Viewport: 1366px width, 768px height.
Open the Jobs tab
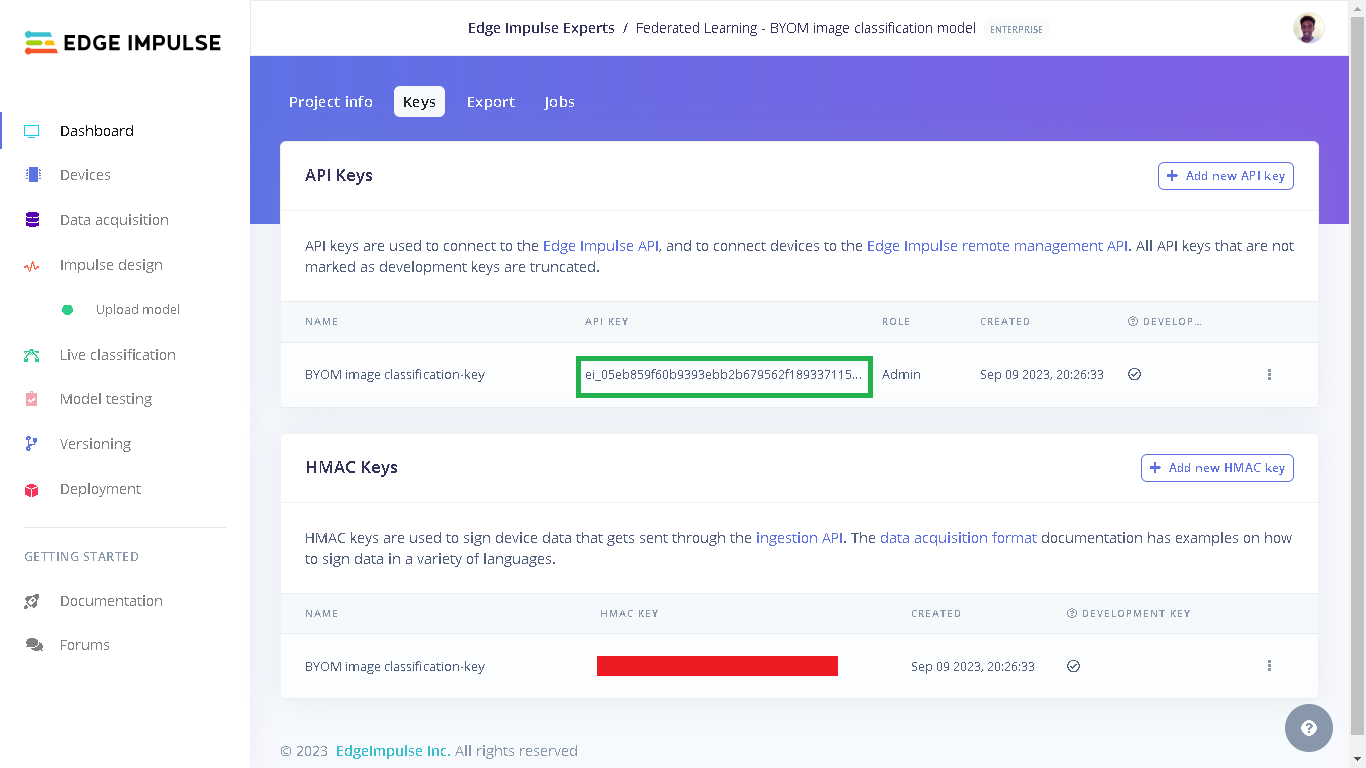point(559,102)
